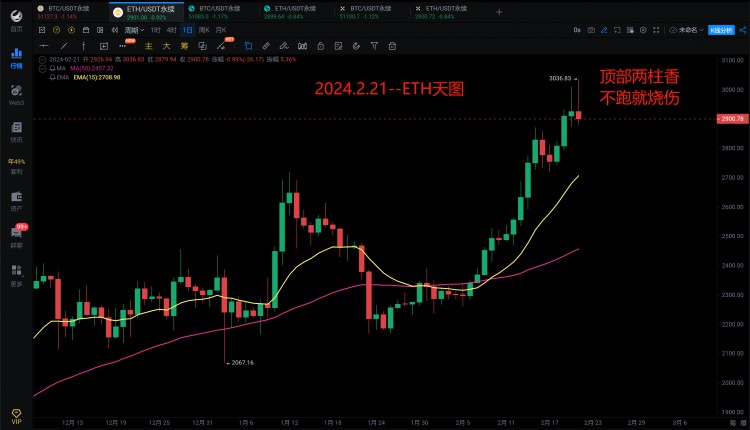
Task: Select the vertical line drawing tool
Action: (83, 46)
